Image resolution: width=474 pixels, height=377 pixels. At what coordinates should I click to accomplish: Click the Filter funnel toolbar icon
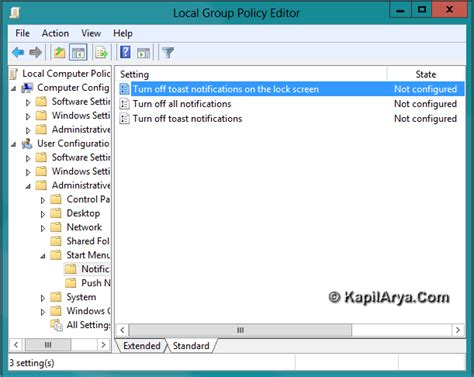168,53
